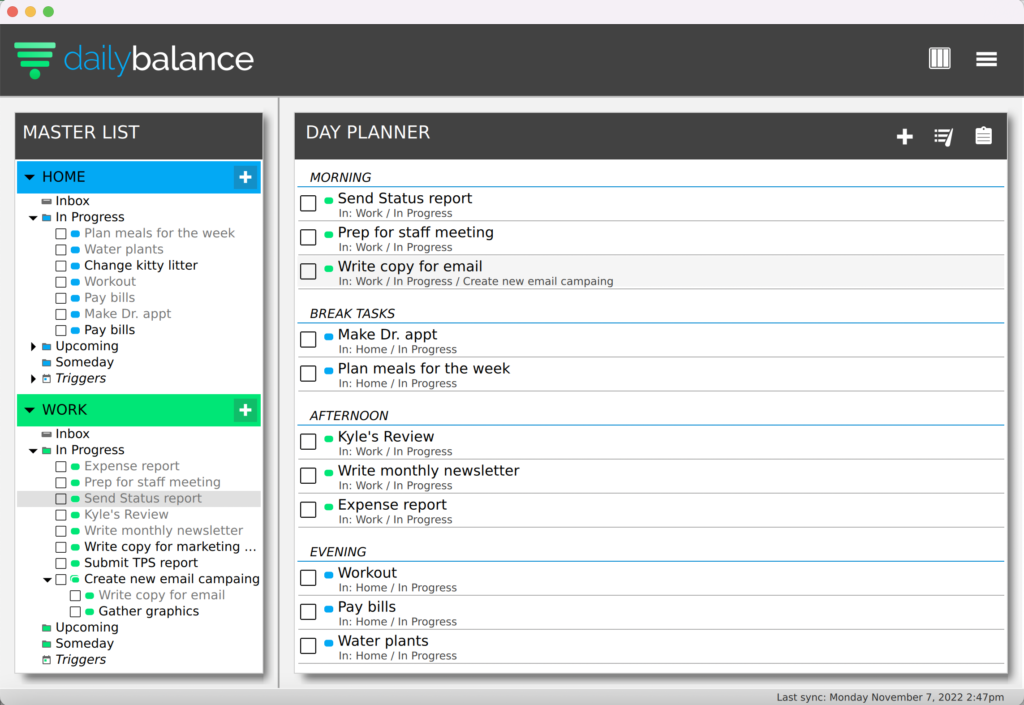1024x705 pixels.
Task: Click the dailybalance logo
Action: pos(134,59)
